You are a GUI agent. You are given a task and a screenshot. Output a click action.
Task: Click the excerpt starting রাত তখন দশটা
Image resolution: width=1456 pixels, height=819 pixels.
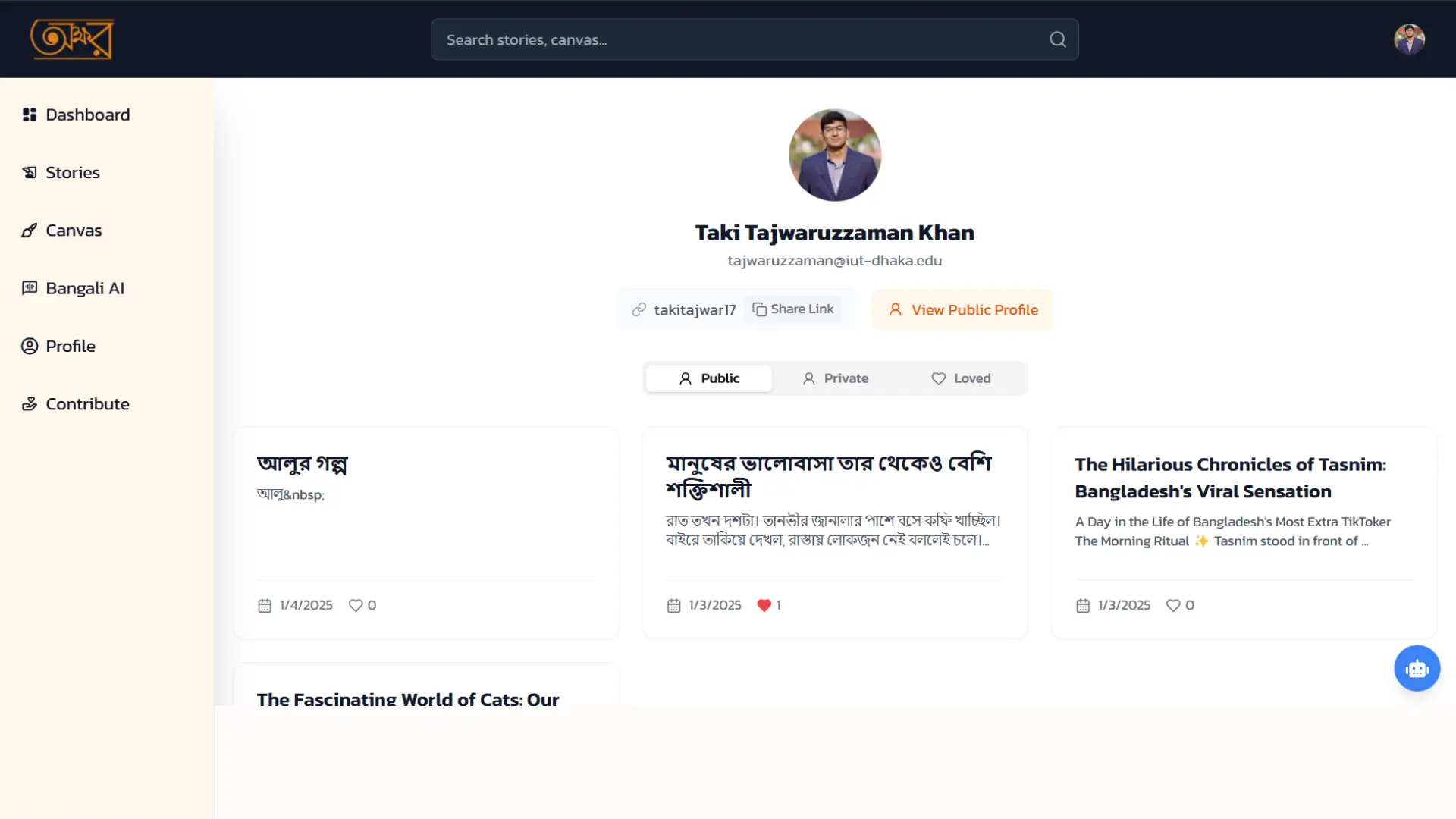[833, 530]
